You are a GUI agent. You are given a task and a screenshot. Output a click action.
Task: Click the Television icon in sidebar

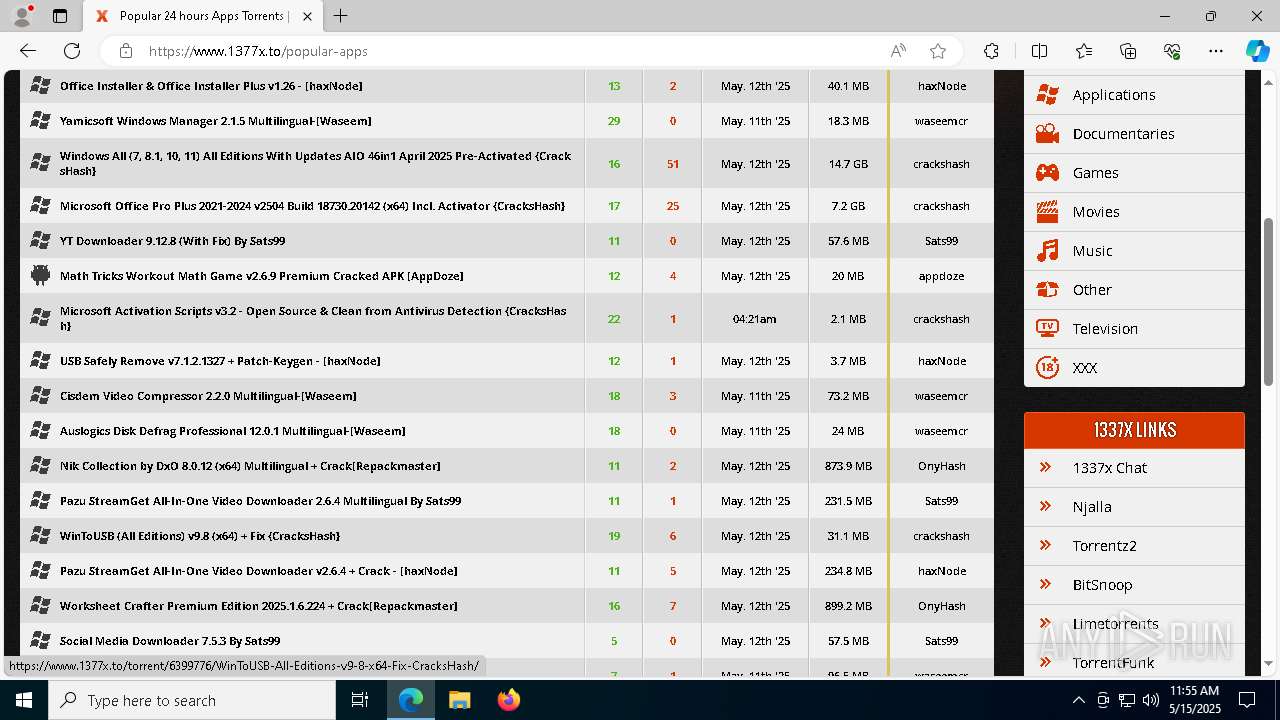click(x=1047, y=328)
